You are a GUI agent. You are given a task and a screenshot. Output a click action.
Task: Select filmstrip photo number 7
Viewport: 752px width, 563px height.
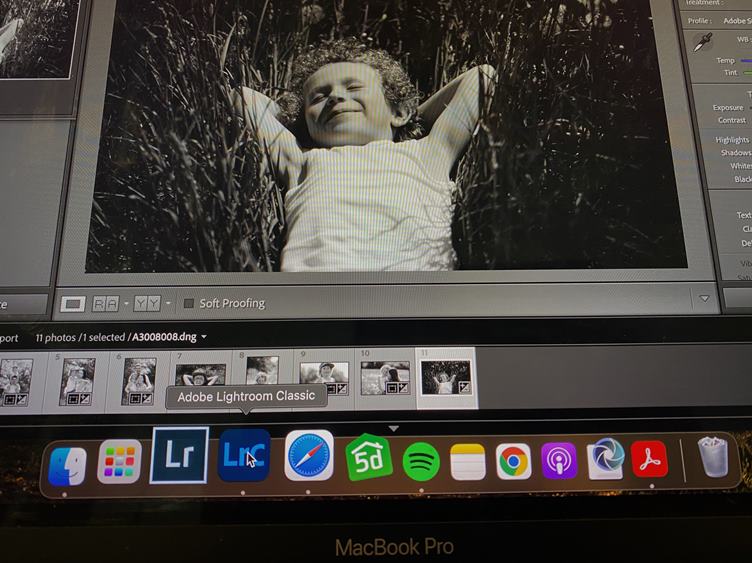point(200,375)
